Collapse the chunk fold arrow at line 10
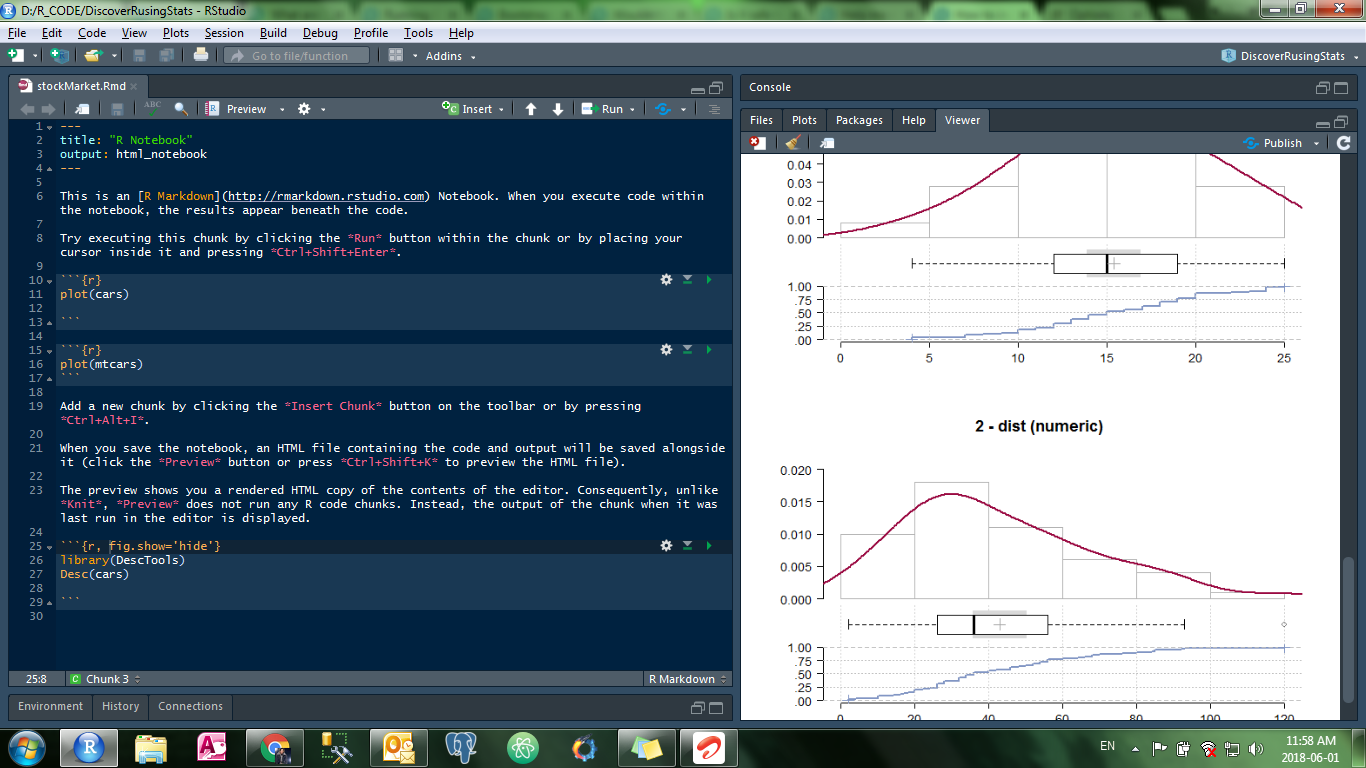The image size is (1366, 768). (51, 281)
